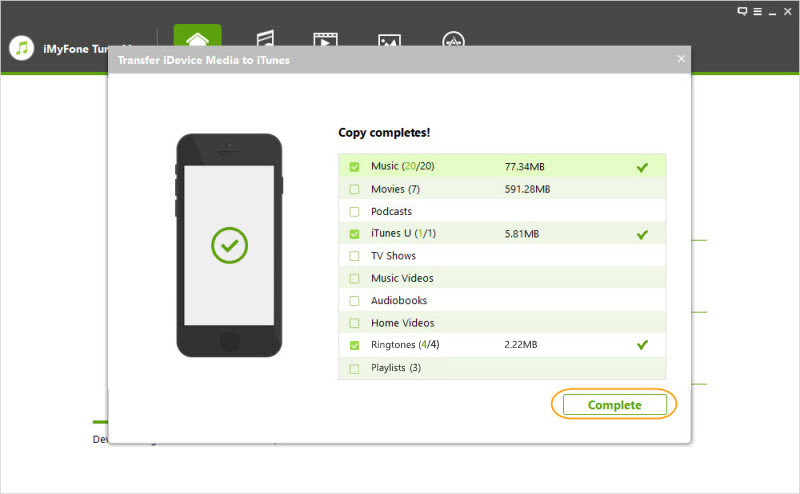Open the Videos tab icon
800x494 pixels.
click(326, 39)
